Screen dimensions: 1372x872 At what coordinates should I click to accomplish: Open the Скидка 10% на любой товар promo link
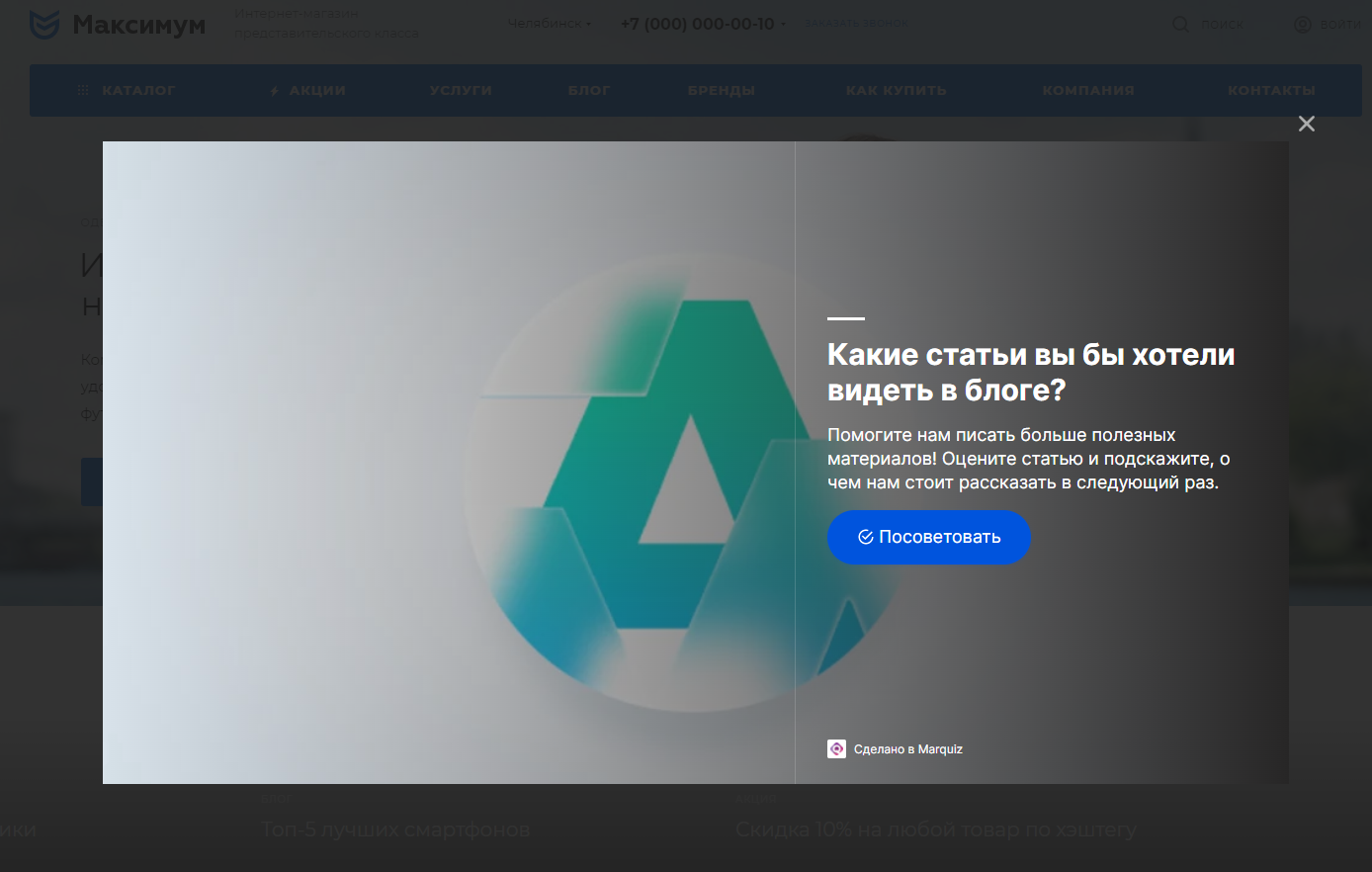coord(936,829)
